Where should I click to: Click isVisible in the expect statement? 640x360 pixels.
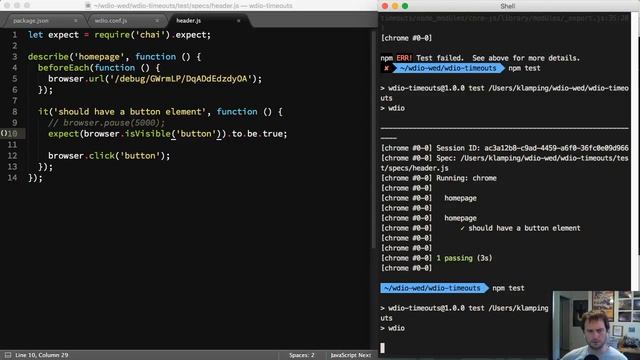[148, 134]
